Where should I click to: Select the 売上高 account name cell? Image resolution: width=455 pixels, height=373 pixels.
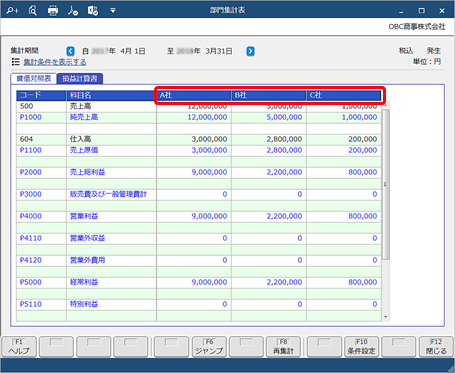click(x=111, y=106)
